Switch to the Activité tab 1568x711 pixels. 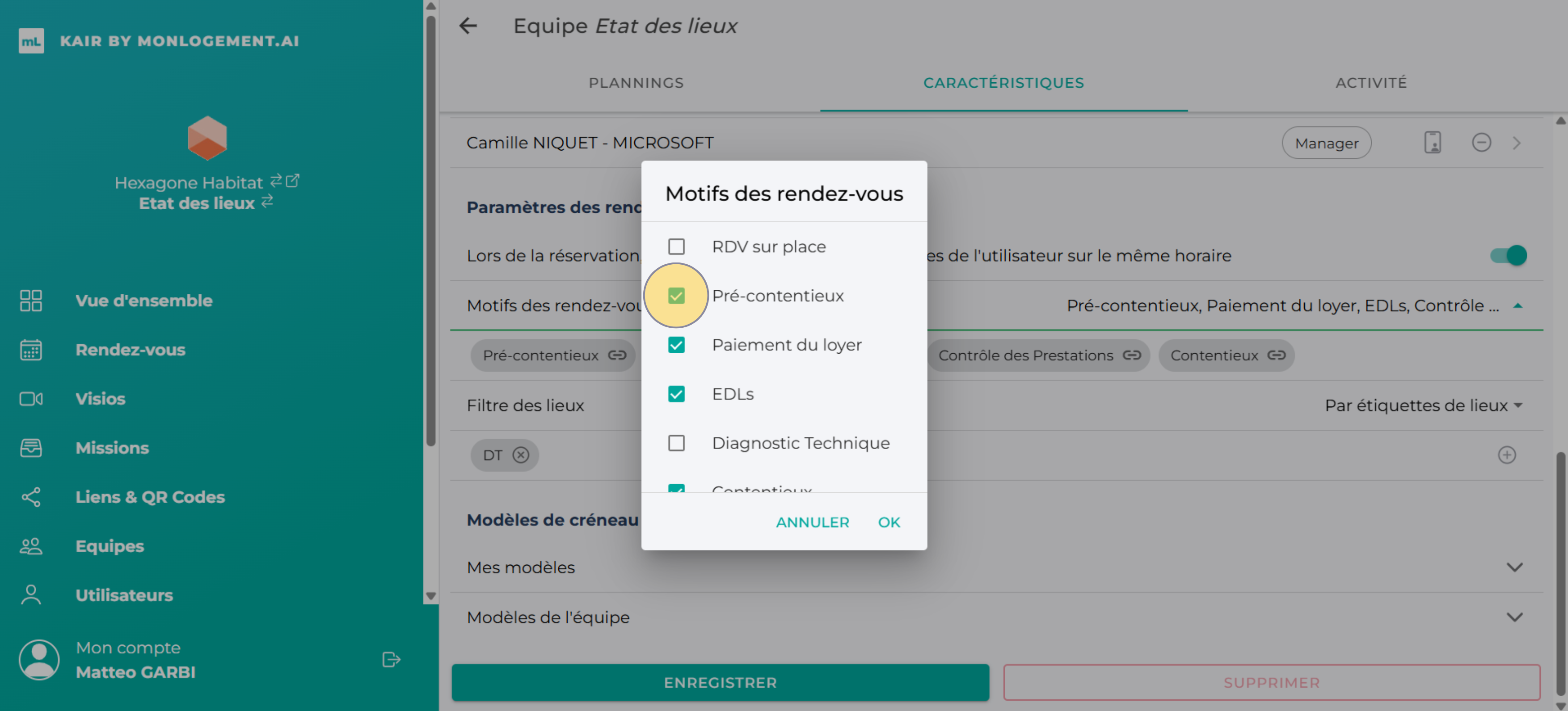click(1370, 83)
